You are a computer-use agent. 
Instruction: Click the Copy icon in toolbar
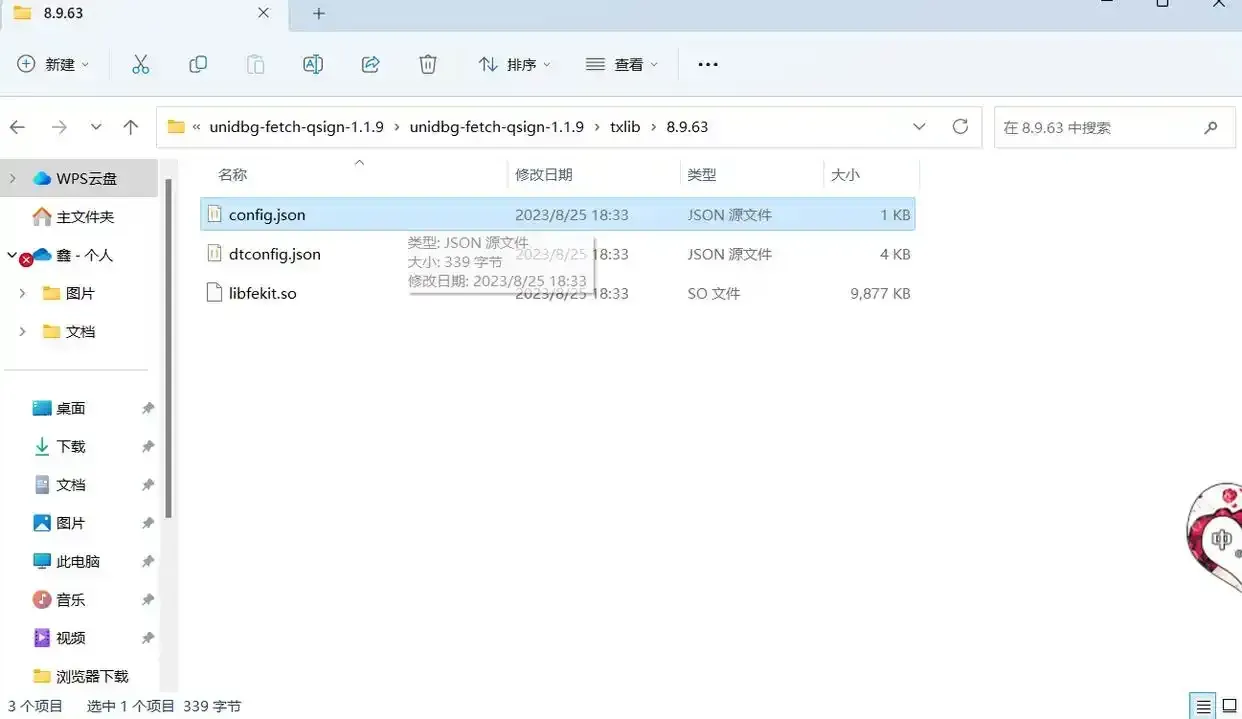(x=198, y=64)
